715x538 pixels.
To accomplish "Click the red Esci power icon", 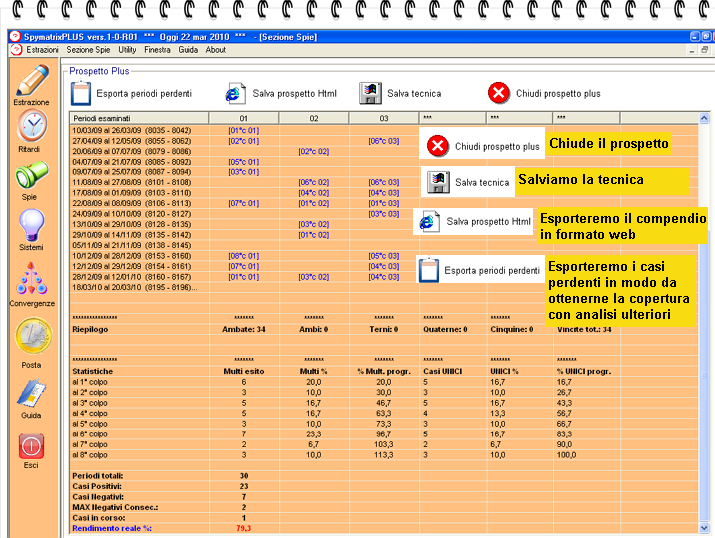I will coord(31,446).
